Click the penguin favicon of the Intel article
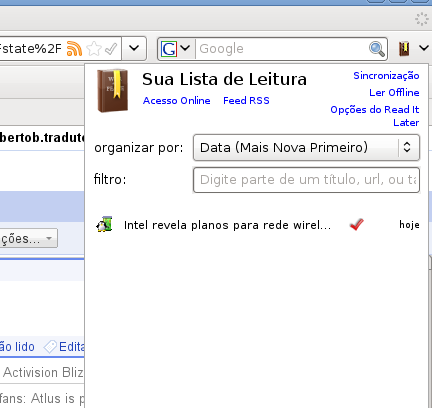 [104, 224]
